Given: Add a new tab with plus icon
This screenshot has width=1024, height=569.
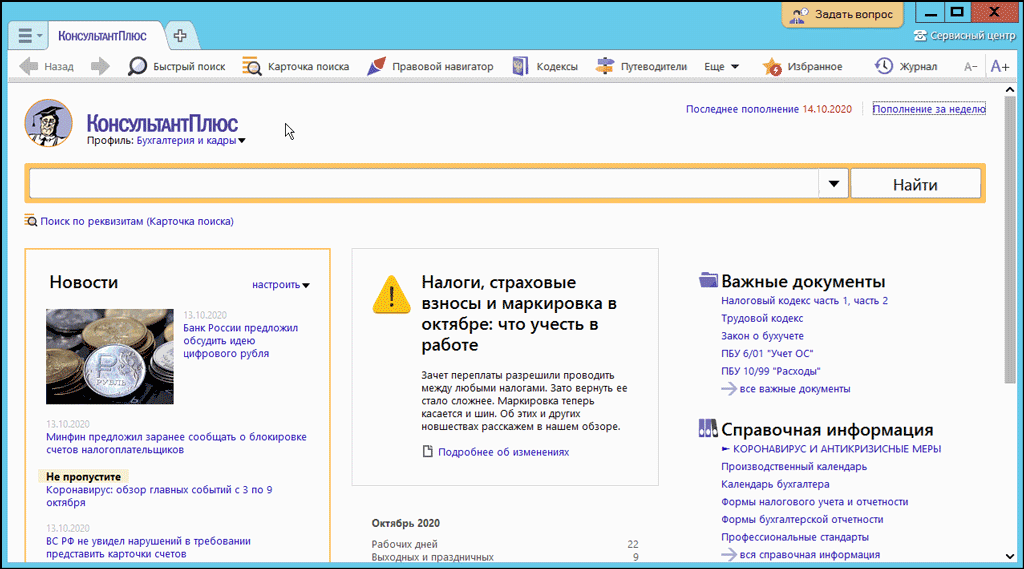Looking at the screenshot, I should [180, 35].
